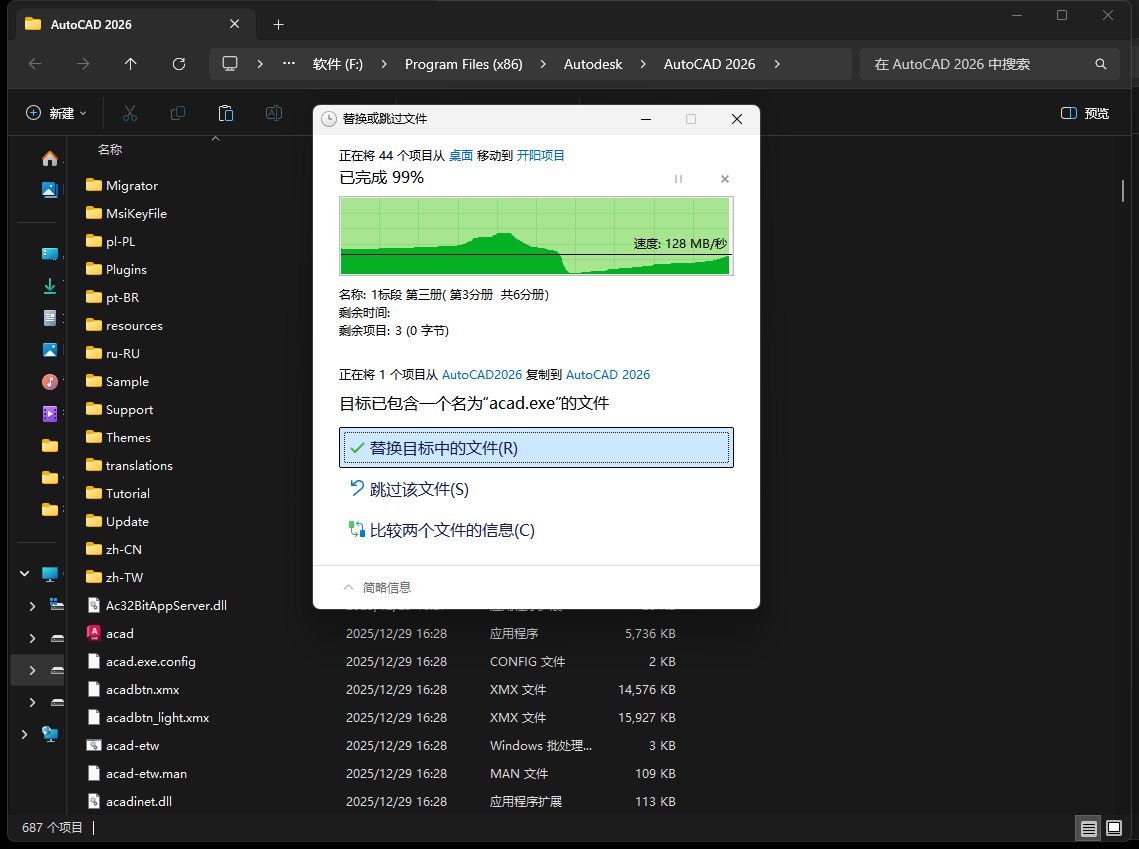The image size is (1139, 849).
Task: Open a new tab in File Explorer
Action: point(278,24)
